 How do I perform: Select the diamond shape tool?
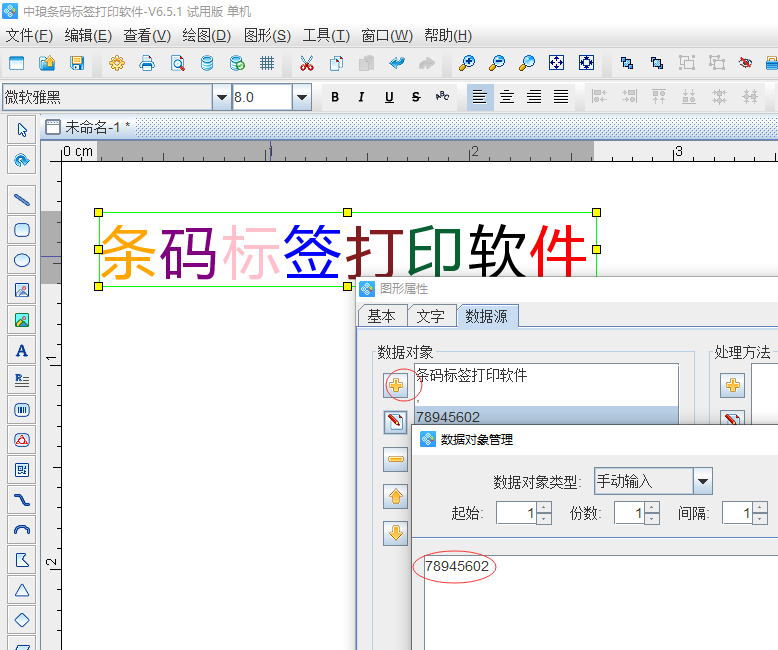click(22, 620)
